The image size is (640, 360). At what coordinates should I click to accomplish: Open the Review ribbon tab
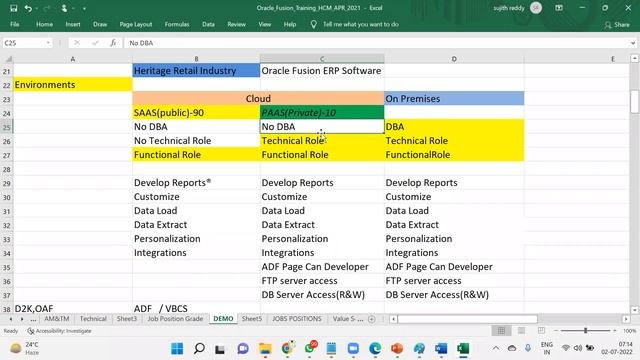(236, 24)
